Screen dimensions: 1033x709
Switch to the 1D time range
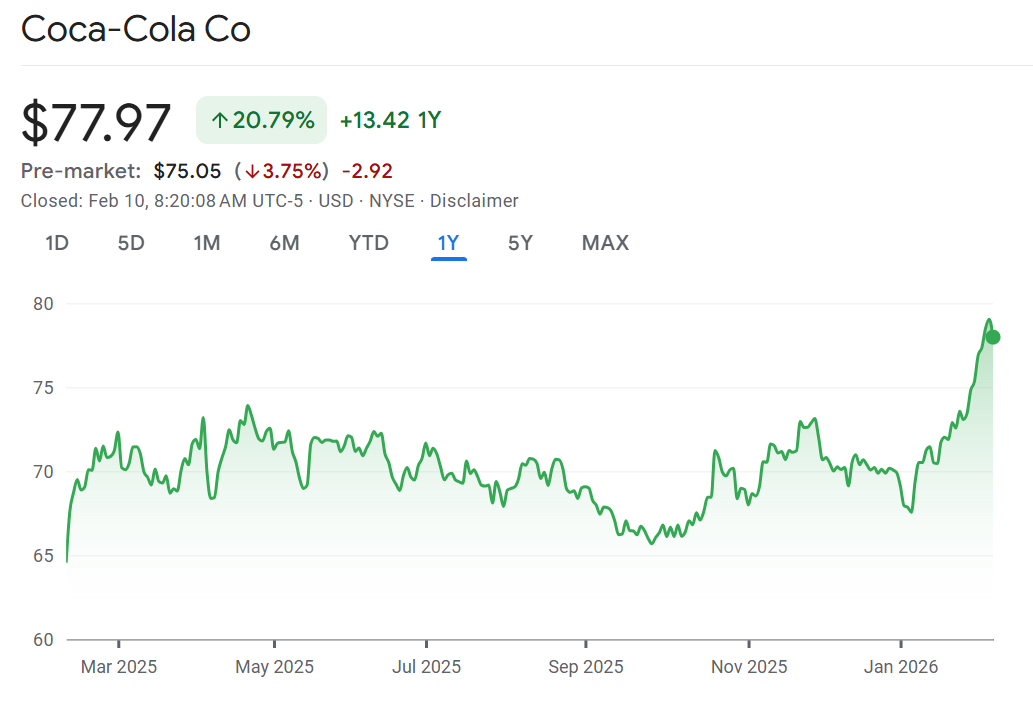point(57,243)
